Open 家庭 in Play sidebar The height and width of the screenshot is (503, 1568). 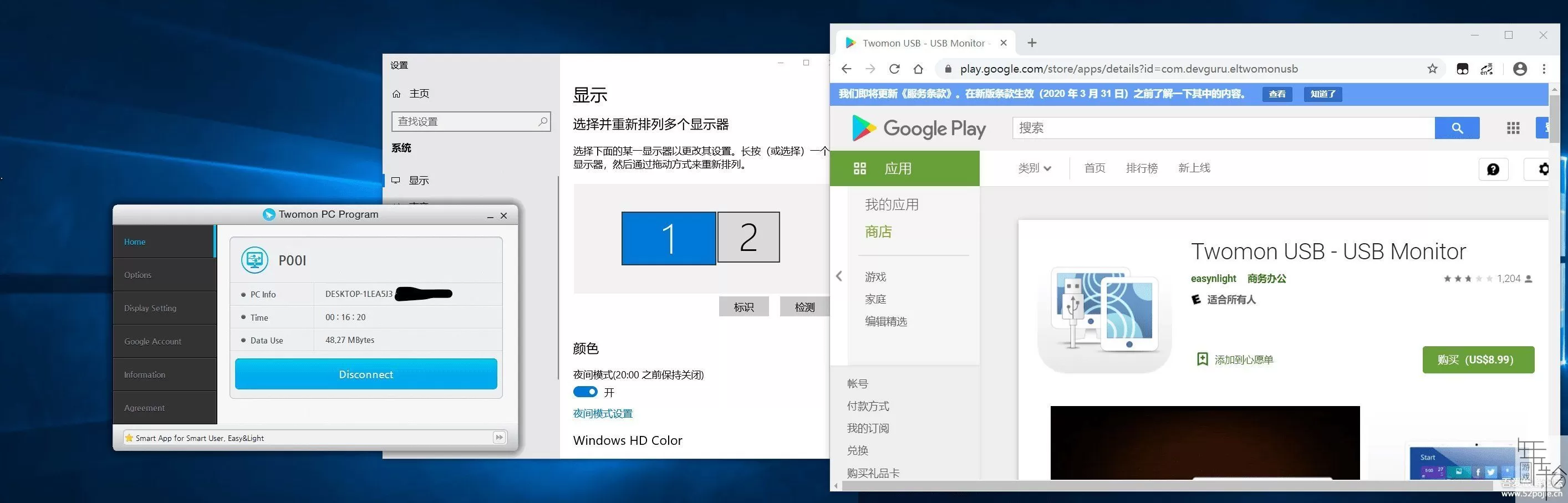pos(875,299)
